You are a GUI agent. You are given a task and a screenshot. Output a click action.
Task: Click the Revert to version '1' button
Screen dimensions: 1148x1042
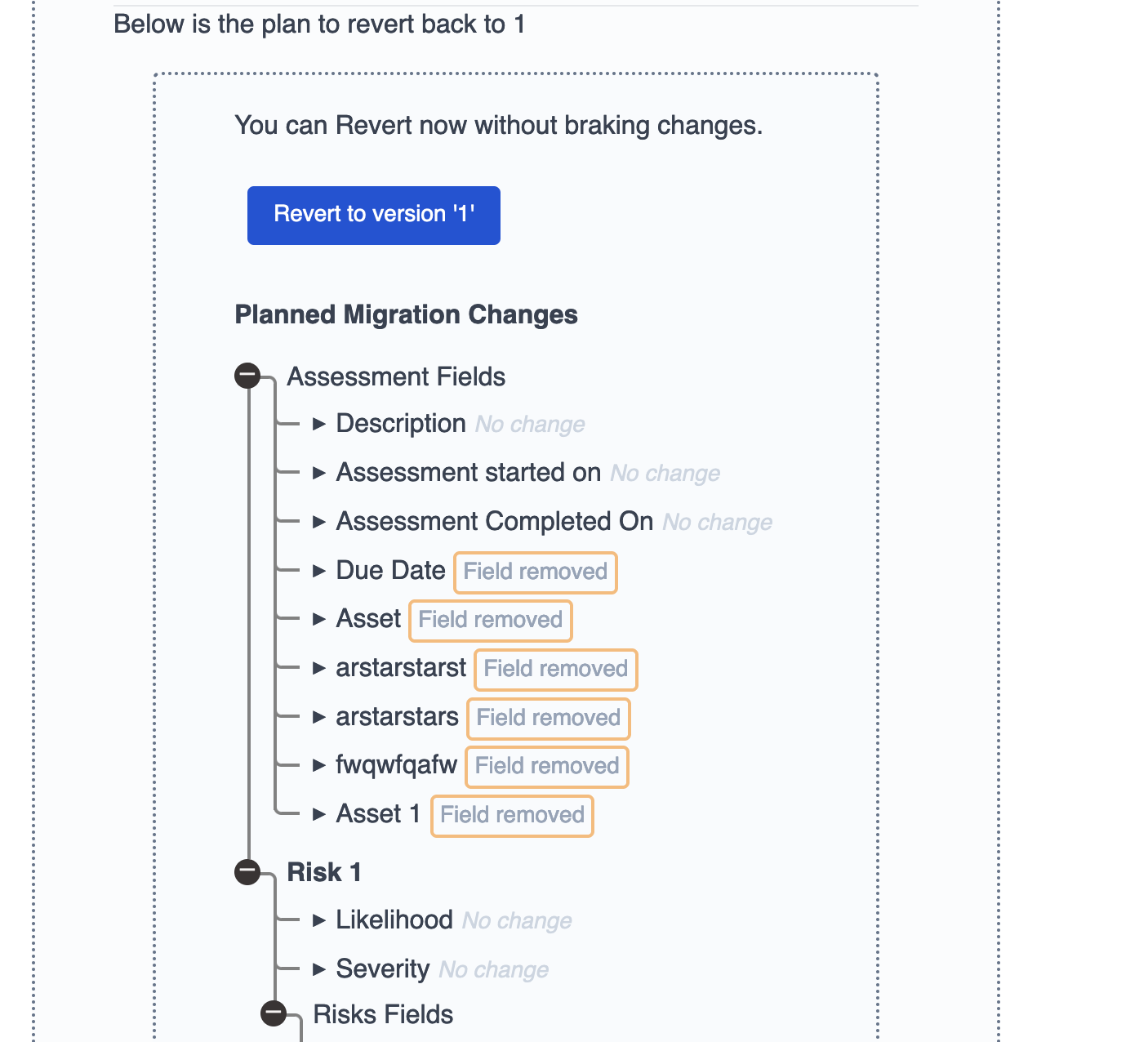pyautogui.click(x=373, y=215)
